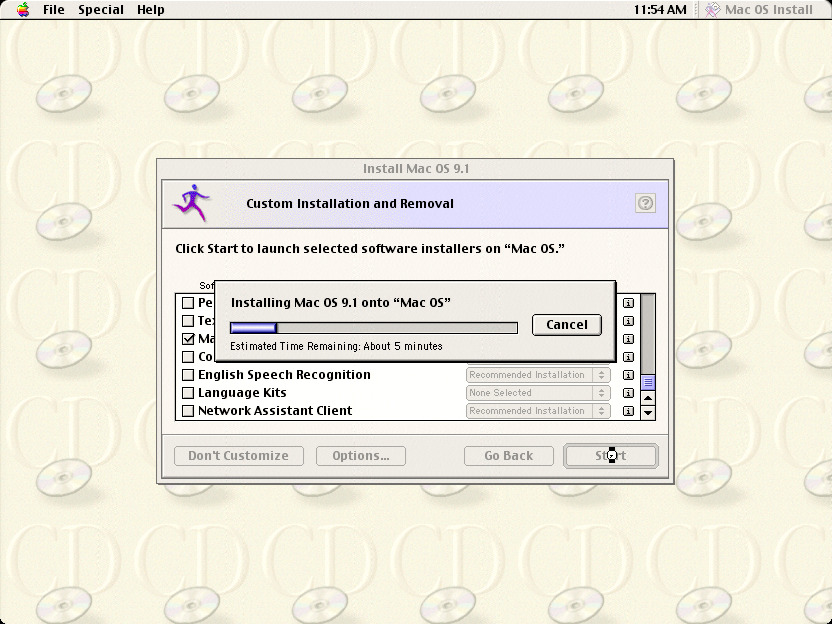Click the 11:54 AM menu bar clock
This screenshot has height=624, width=832.
660,10
